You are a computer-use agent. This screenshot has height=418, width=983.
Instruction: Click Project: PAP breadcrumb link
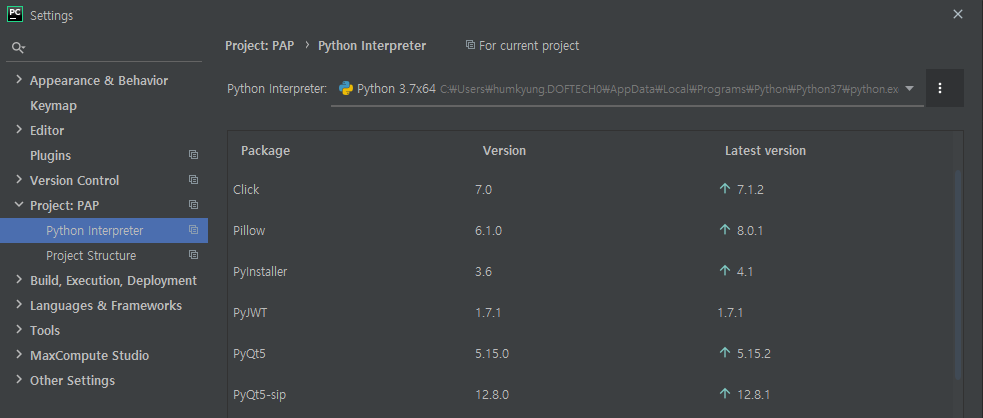pyautogui.click(x=260, y=46)
